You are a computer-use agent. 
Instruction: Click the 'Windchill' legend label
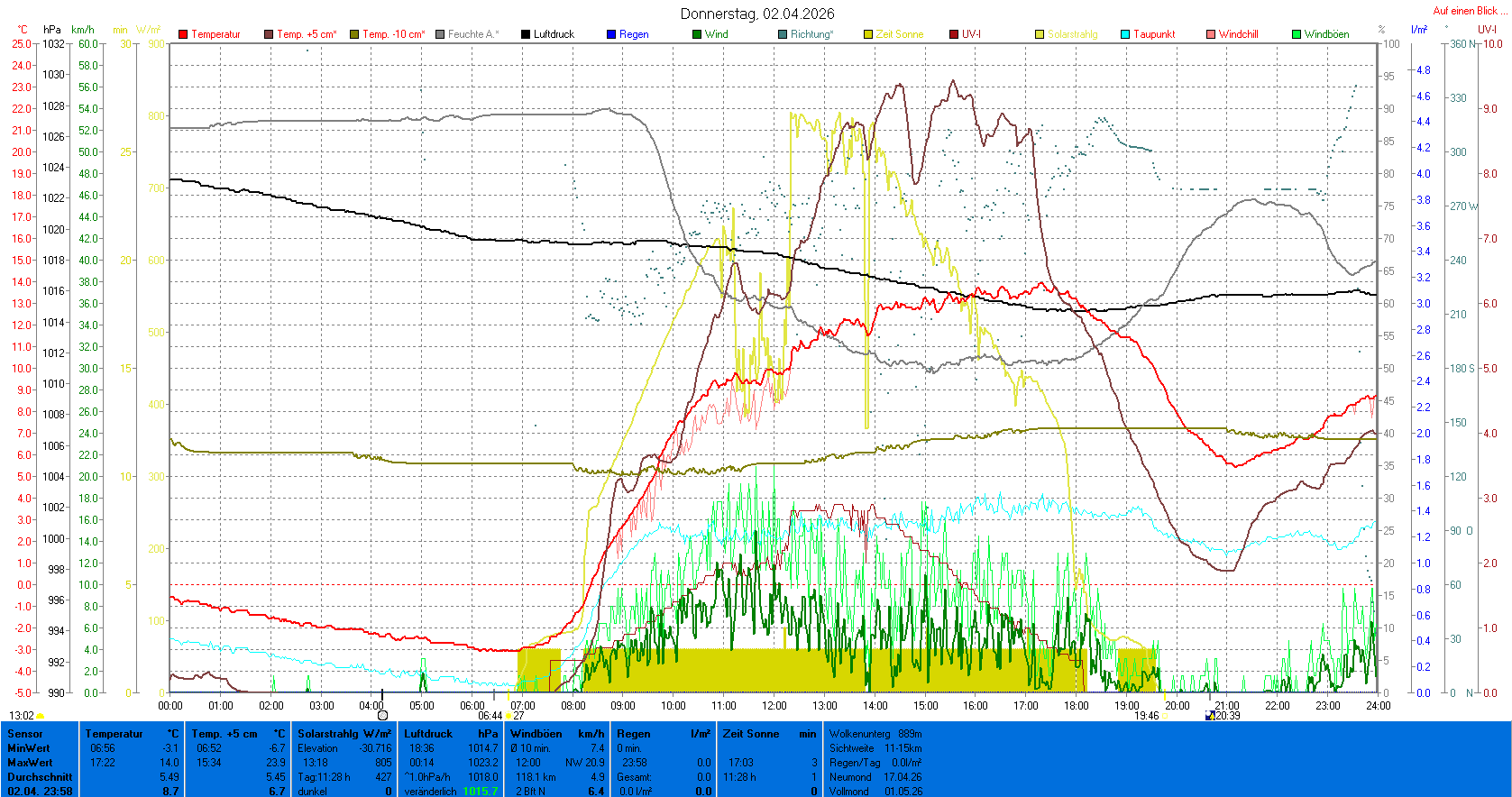click(x=1238, y=34)
